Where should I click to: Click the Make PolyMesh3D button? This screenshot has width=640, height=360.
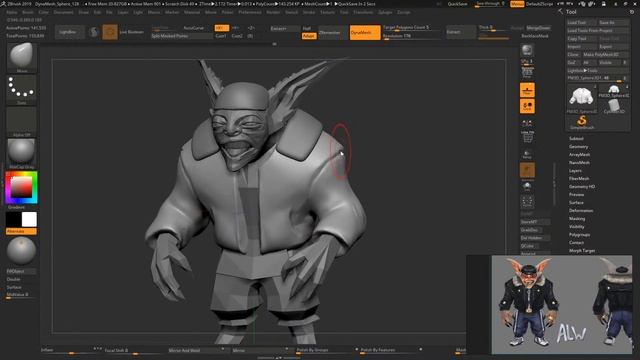coord(605,54)
